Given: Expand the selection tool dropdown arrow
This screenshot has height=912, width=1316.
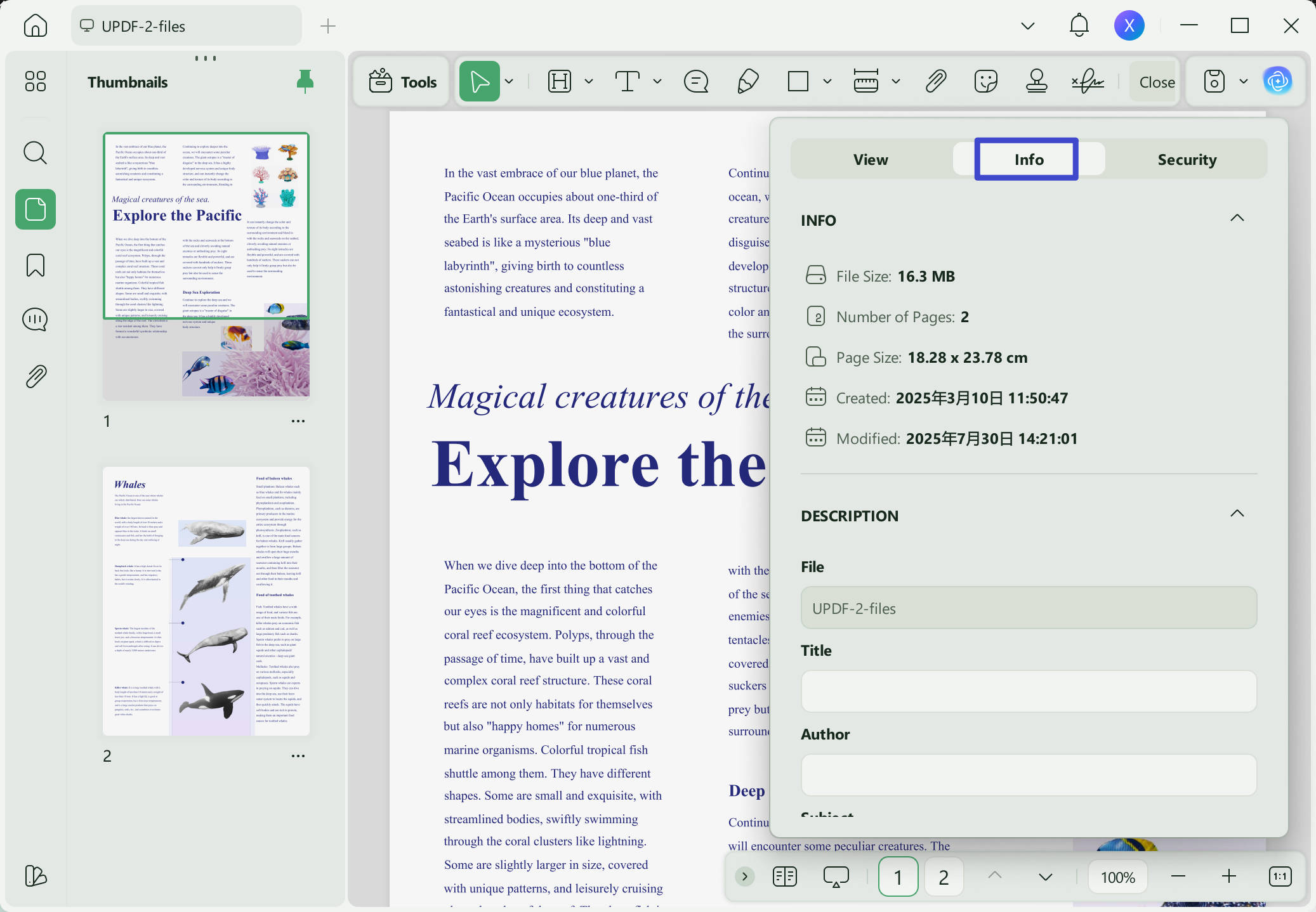Looking at the screenshot, I should [x=509, y=81].
